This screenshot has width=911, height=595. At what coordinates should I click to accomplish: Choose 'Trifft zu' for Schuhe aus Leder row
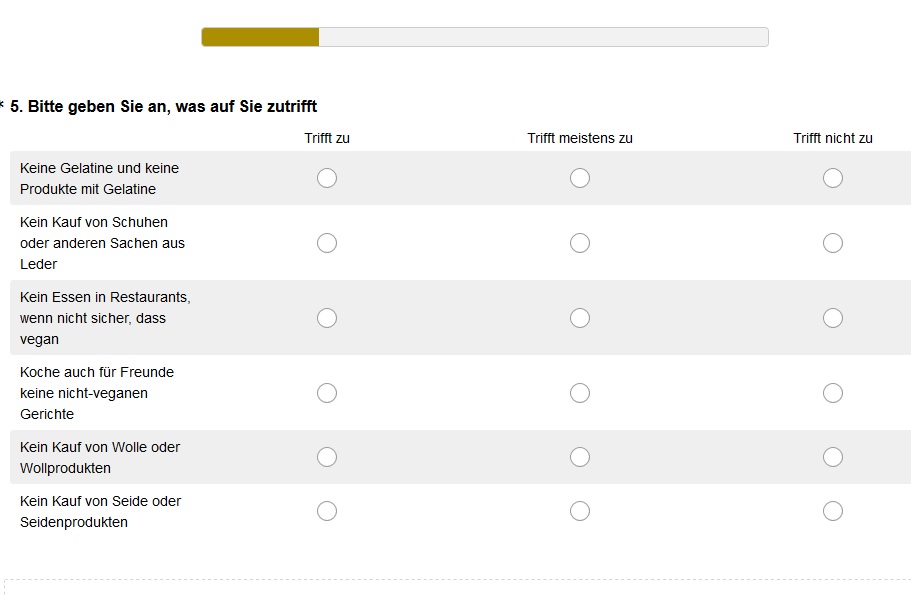coord(327,243)
